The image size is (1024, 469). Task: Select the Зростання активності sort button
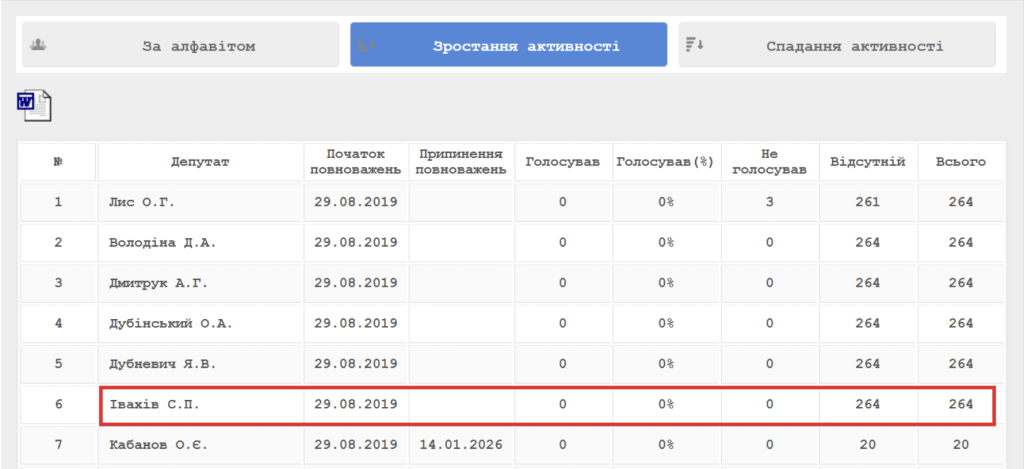point(509,45)
